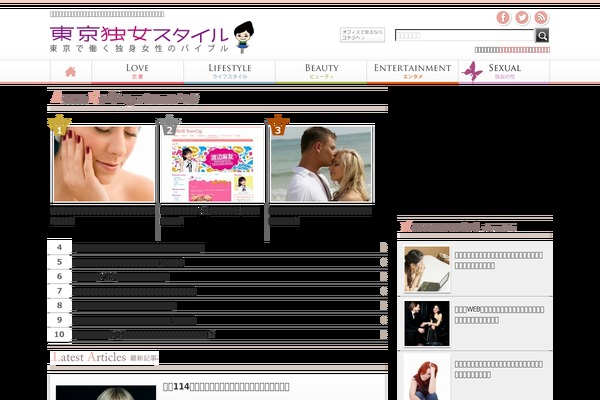Image resolution: width=600 pixels, height=400 pixels.
Task: Open the rank 5 article title
Action: coord(129,262)
